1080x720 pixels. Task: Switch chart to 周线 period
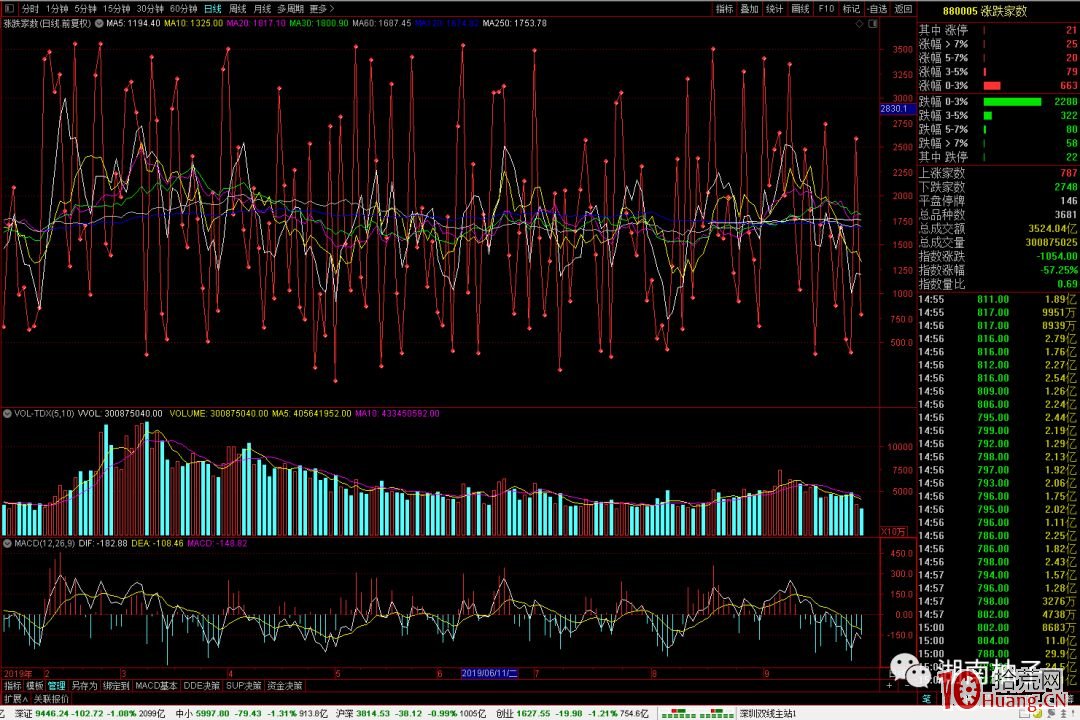pyautogui.click(x=238, y=8)
